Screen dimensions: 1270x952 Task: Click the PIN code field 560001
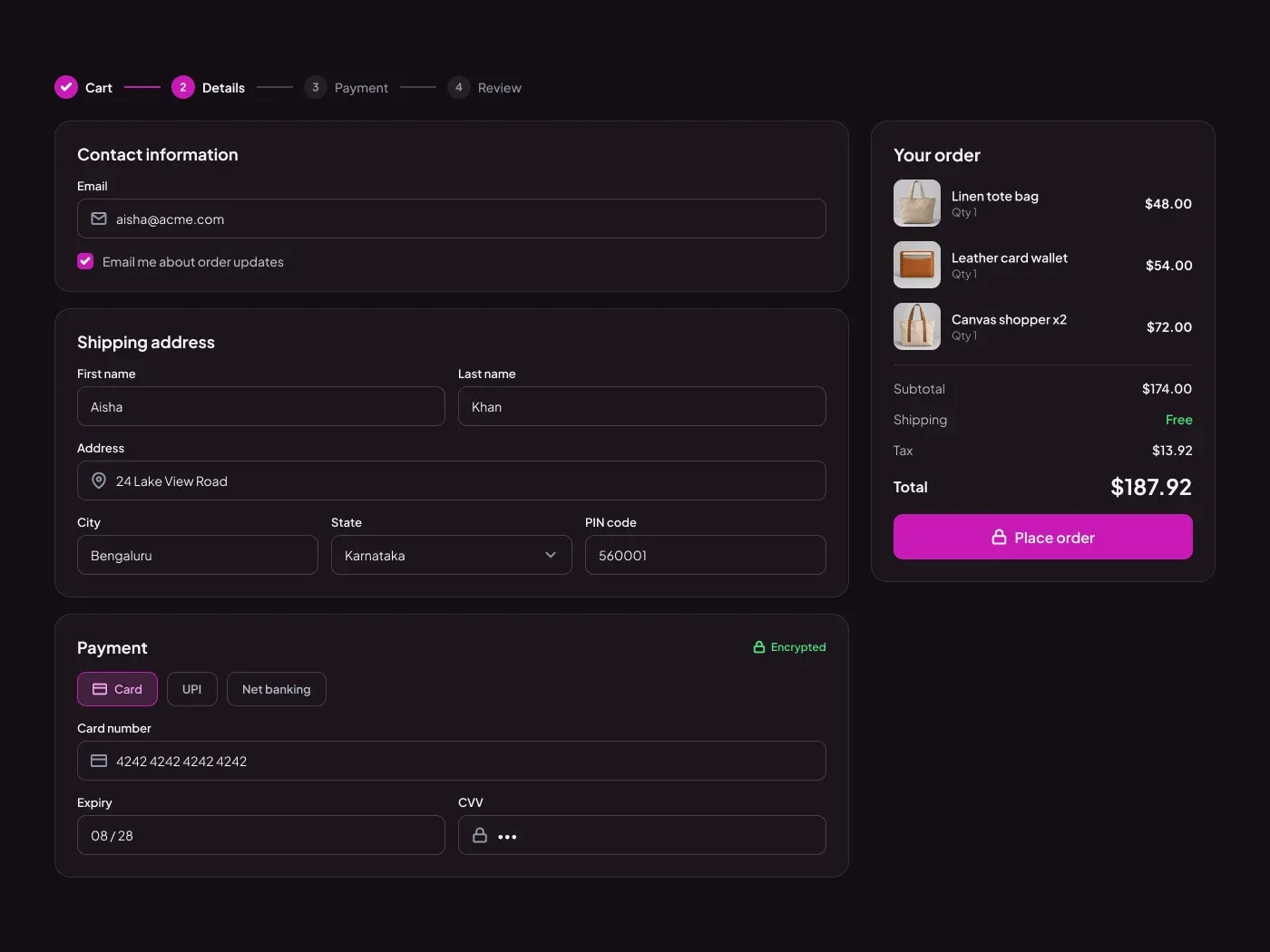point(706,555)
